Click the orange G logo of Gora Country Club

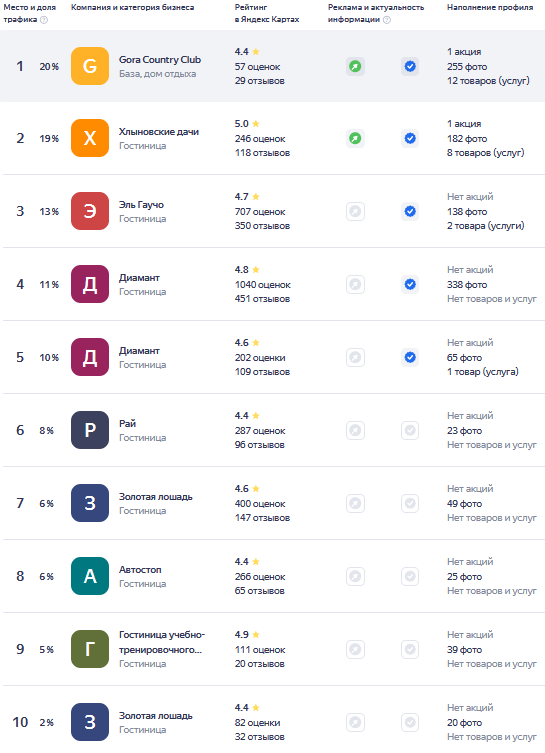[x=90, y=66]
